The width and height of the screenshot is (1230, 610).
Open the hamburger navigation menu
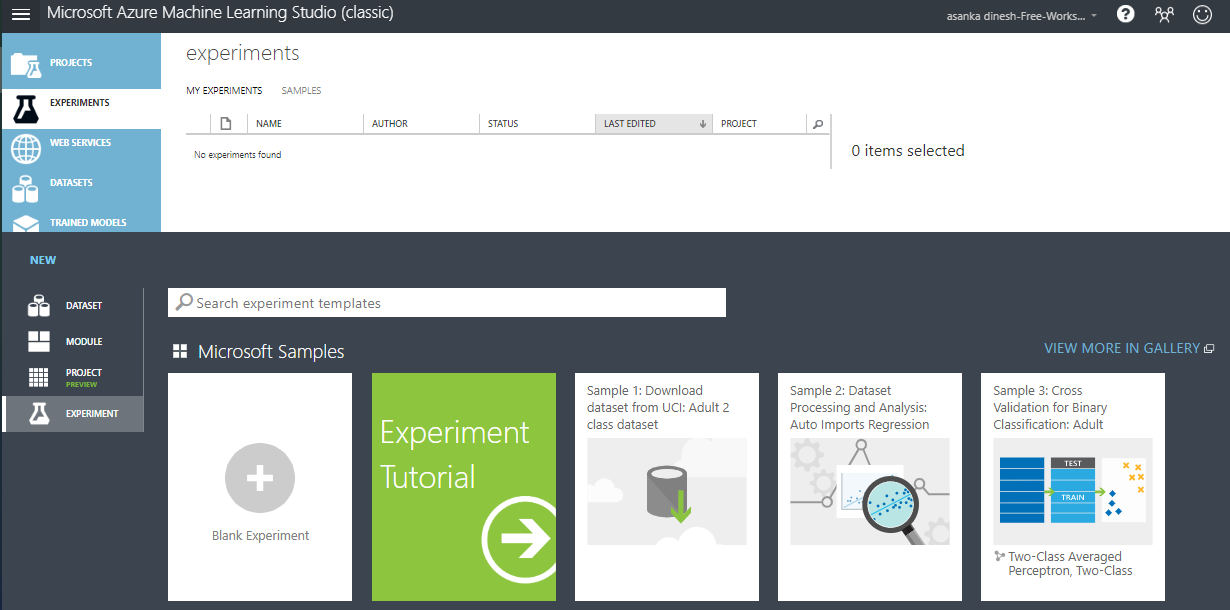point(21,14)
